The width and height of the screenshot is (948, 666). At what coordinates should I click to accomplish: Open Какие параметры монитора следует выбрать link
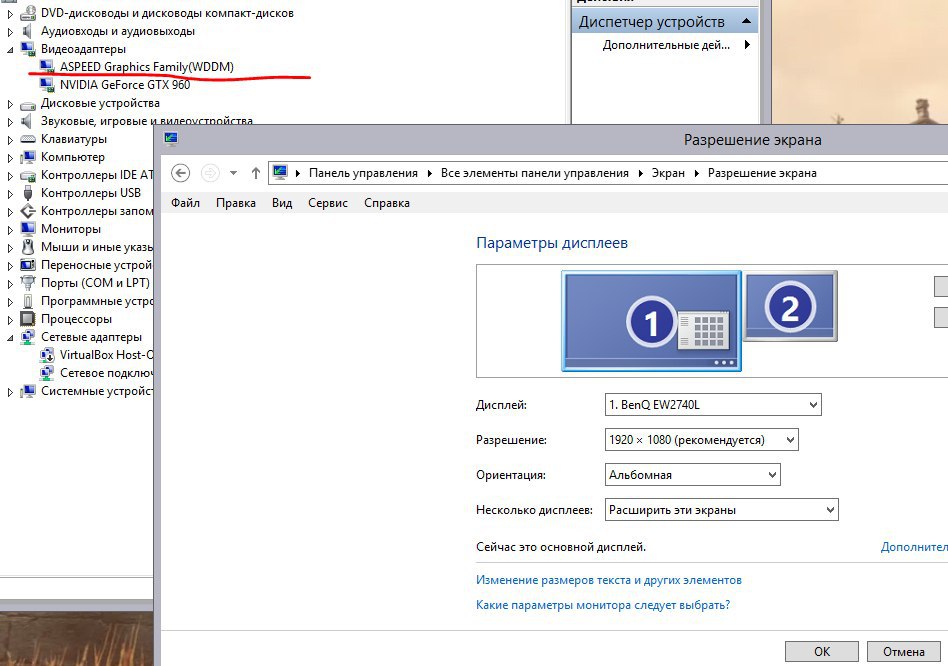603,605
